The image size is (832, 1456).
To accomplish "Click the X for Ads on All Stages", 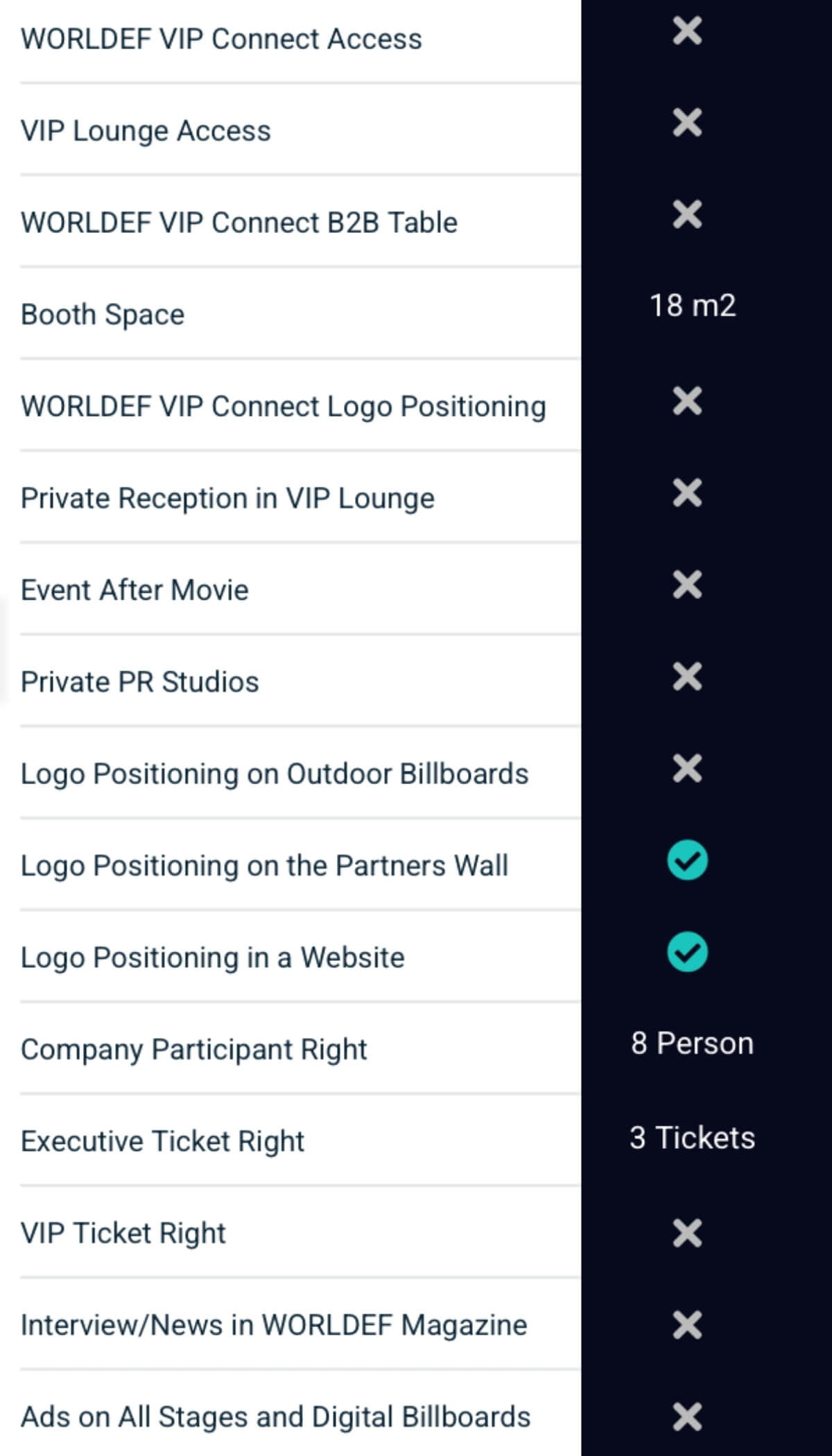I will click(x=687, y=1416).
